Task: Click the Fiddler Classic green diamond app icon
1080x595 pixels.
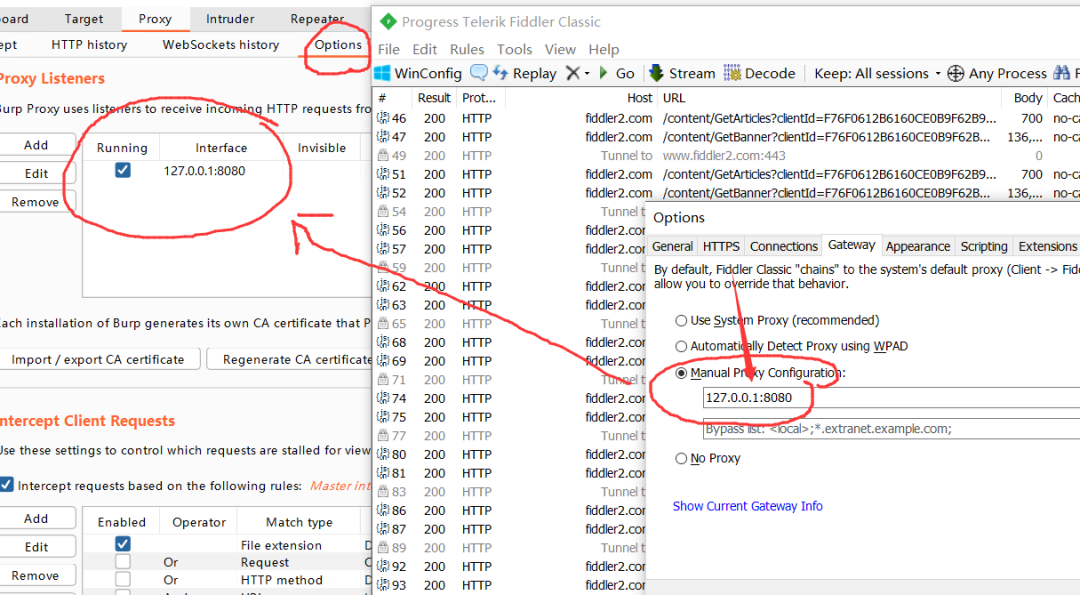Action: point(388,21)
